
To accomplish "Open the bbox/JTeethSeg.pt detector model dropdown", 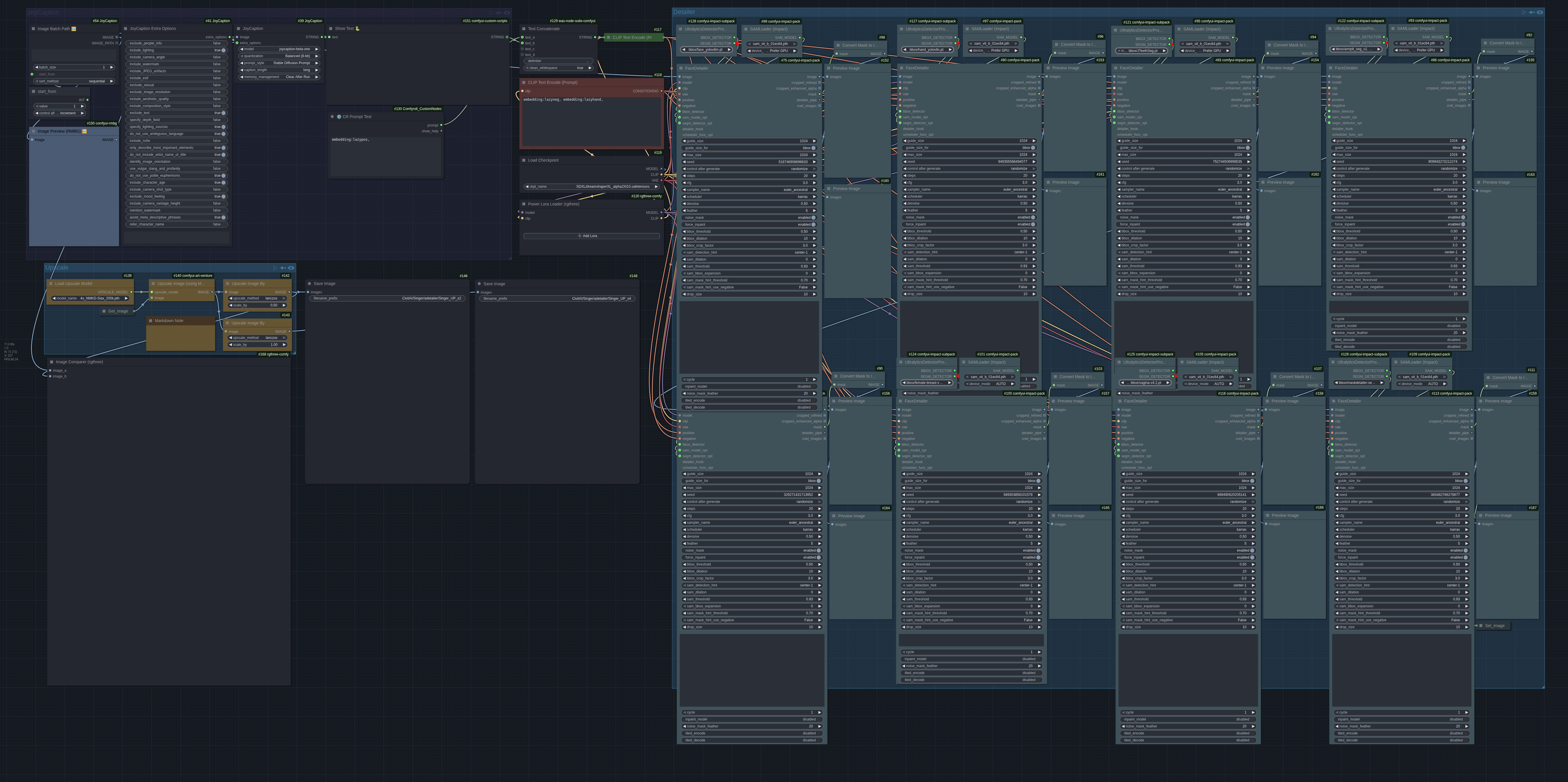I will click(1141, 50).
